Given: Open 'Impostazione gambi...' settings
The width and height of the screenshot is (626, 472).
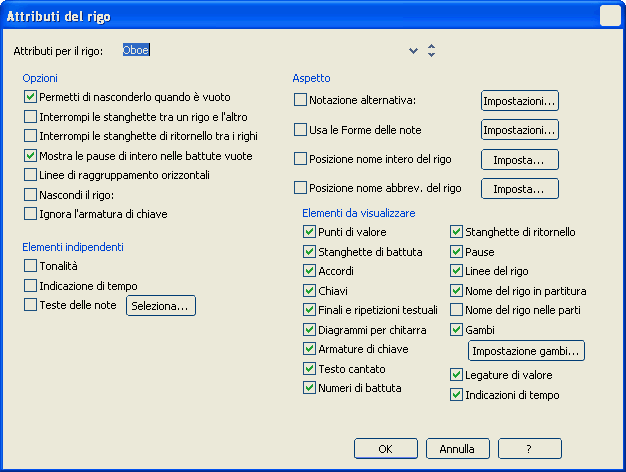Looking at the screenshot, I should (x=526, y=351).
